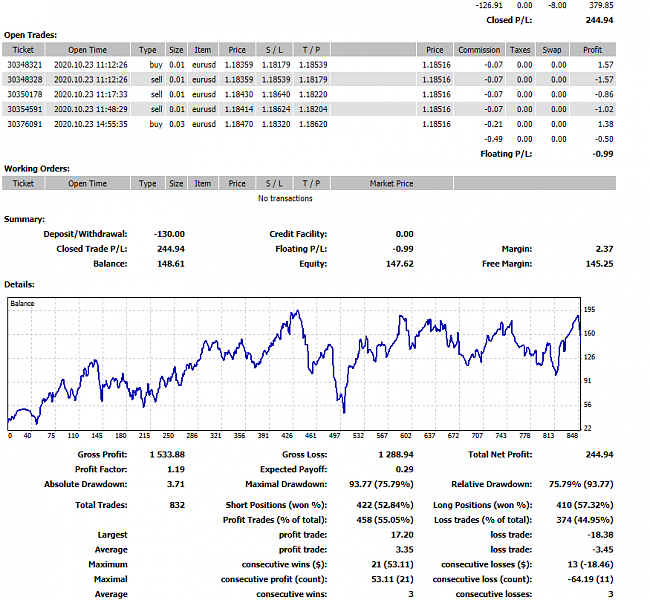Screen dimensions: 650x600
Task: Select profit value 1.38
Action: [606, 124]
